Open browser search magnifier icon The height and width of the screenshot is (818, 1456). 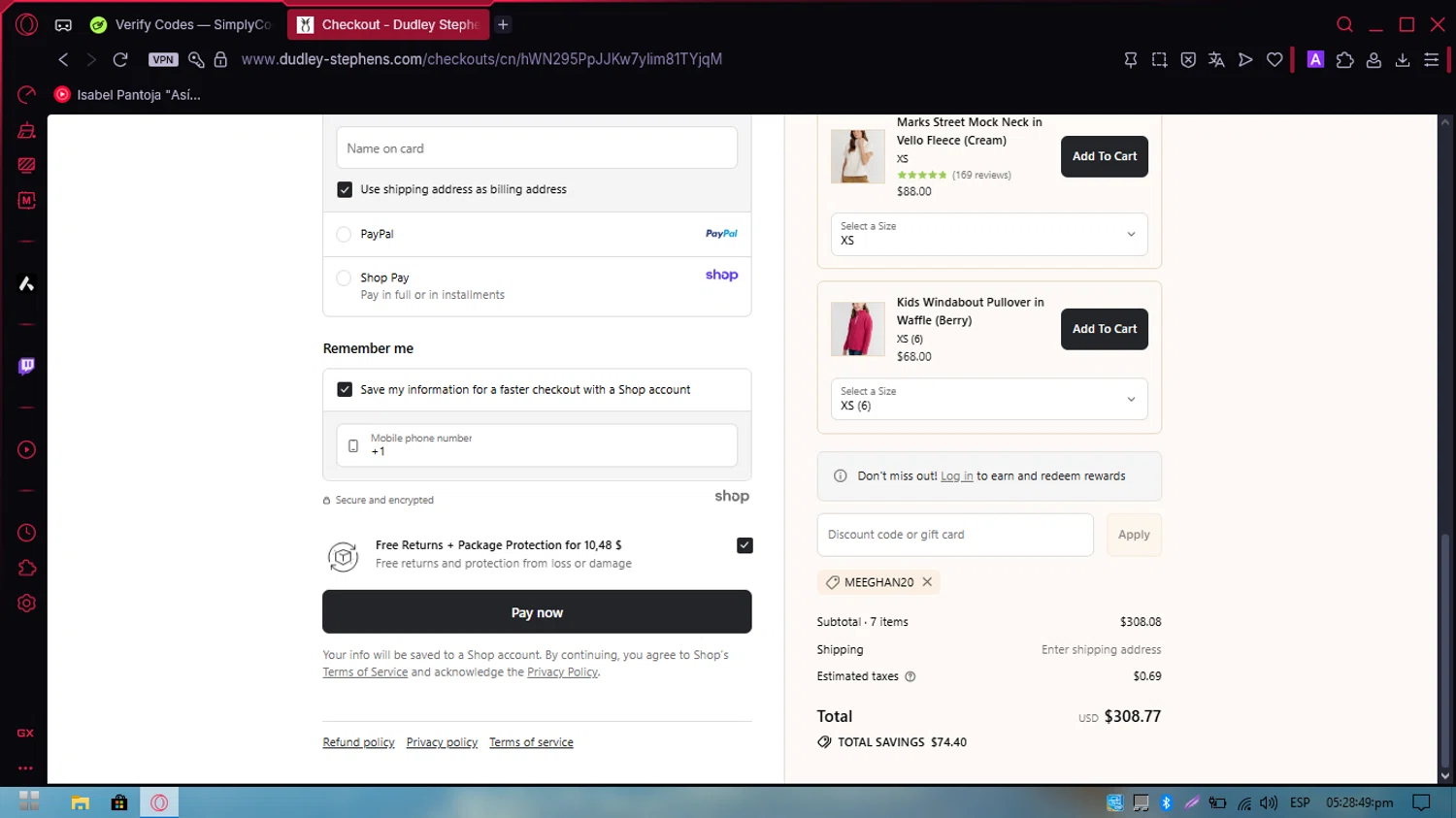[x=1344, y=24]
